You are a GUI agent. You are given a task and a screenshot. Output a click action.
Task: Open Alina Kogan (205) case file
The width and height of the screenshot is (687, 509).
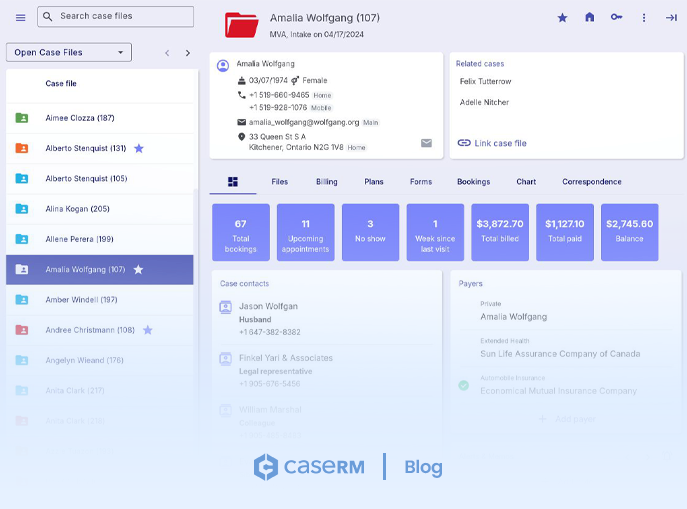(x=100, y=209)
